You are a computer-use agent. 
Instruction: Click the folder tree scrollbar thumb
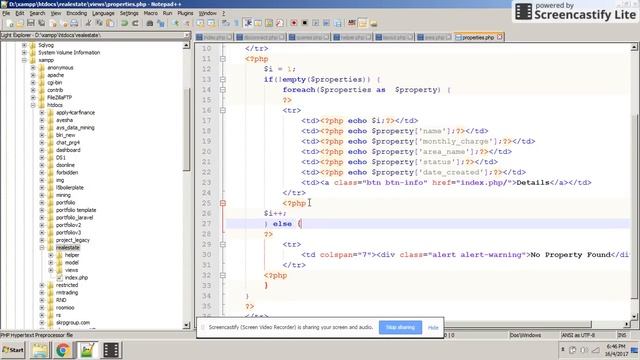click(187, 129)
